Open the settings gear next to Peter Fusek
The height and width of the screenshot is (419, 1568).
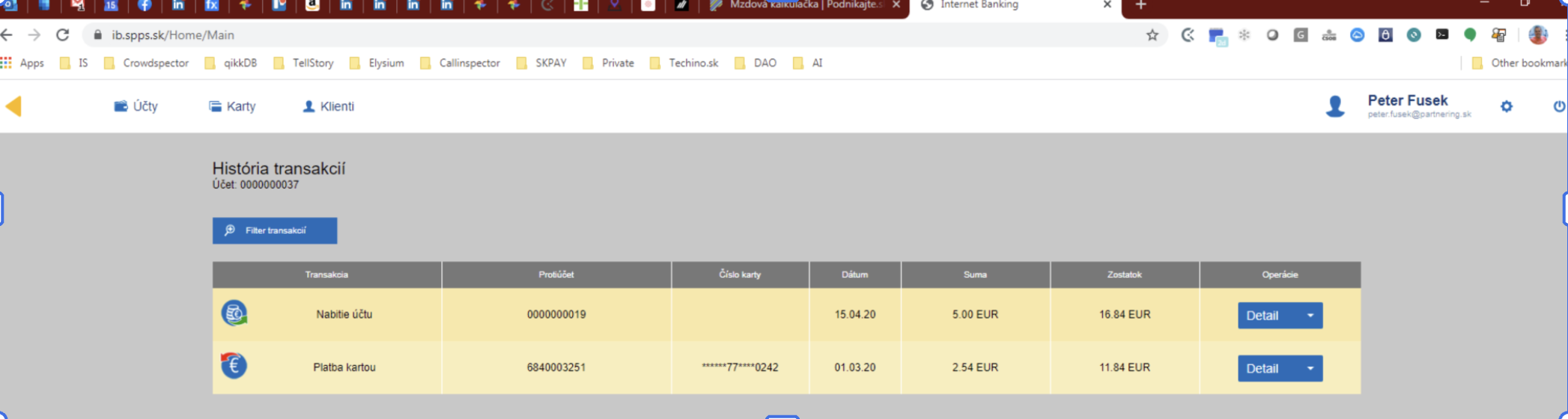click(1507, 106)
